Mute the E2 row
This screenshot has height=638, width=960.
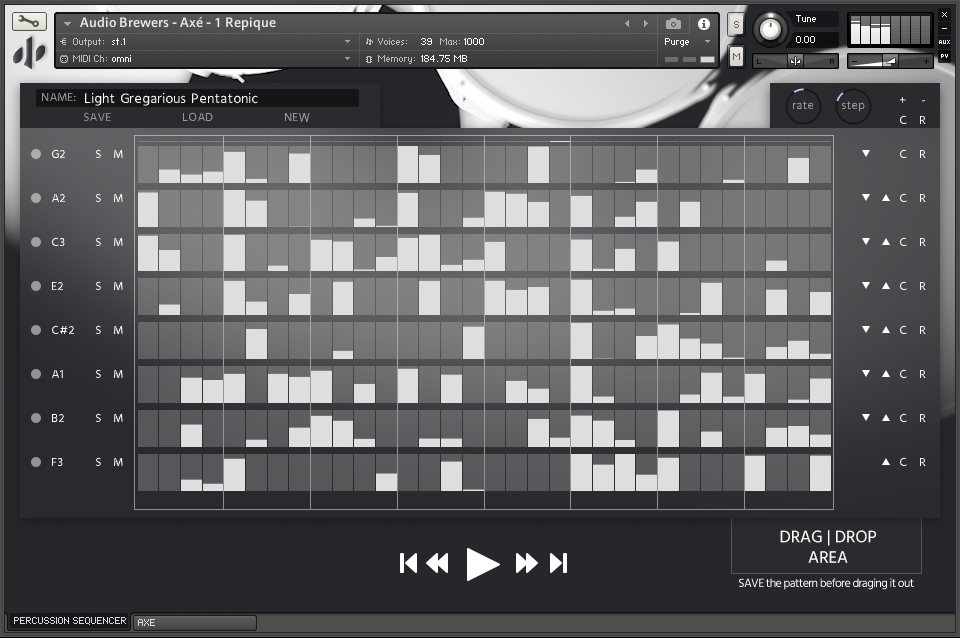coord(118,287)
